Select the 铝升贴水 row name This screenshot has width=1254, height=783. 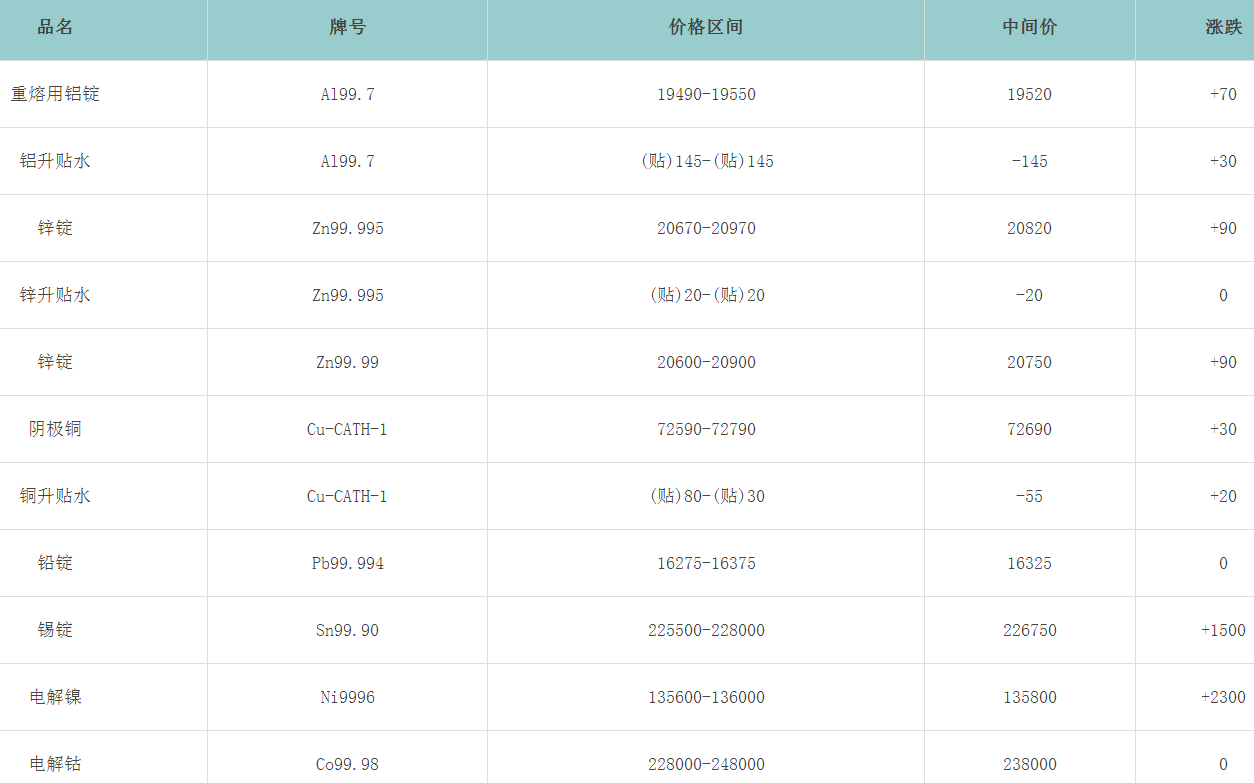click(55, 161)
